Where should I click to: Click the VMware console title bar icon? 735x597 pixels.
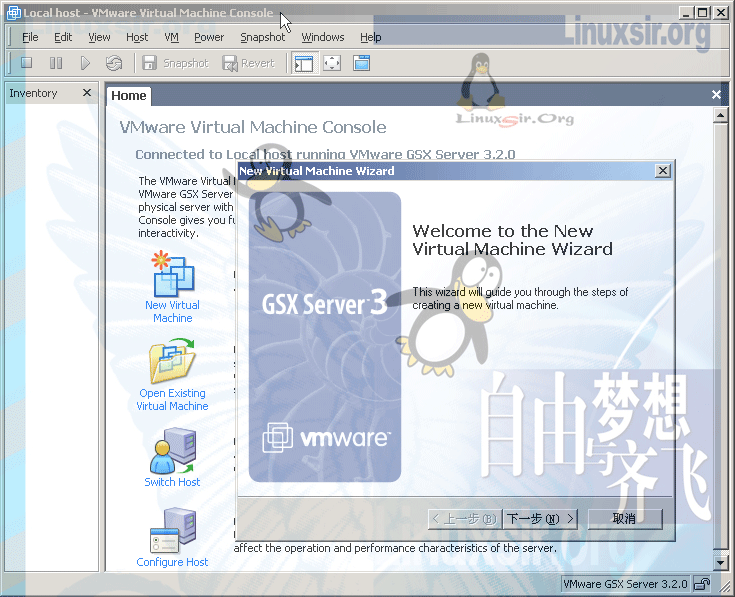[x=13, y=13]
